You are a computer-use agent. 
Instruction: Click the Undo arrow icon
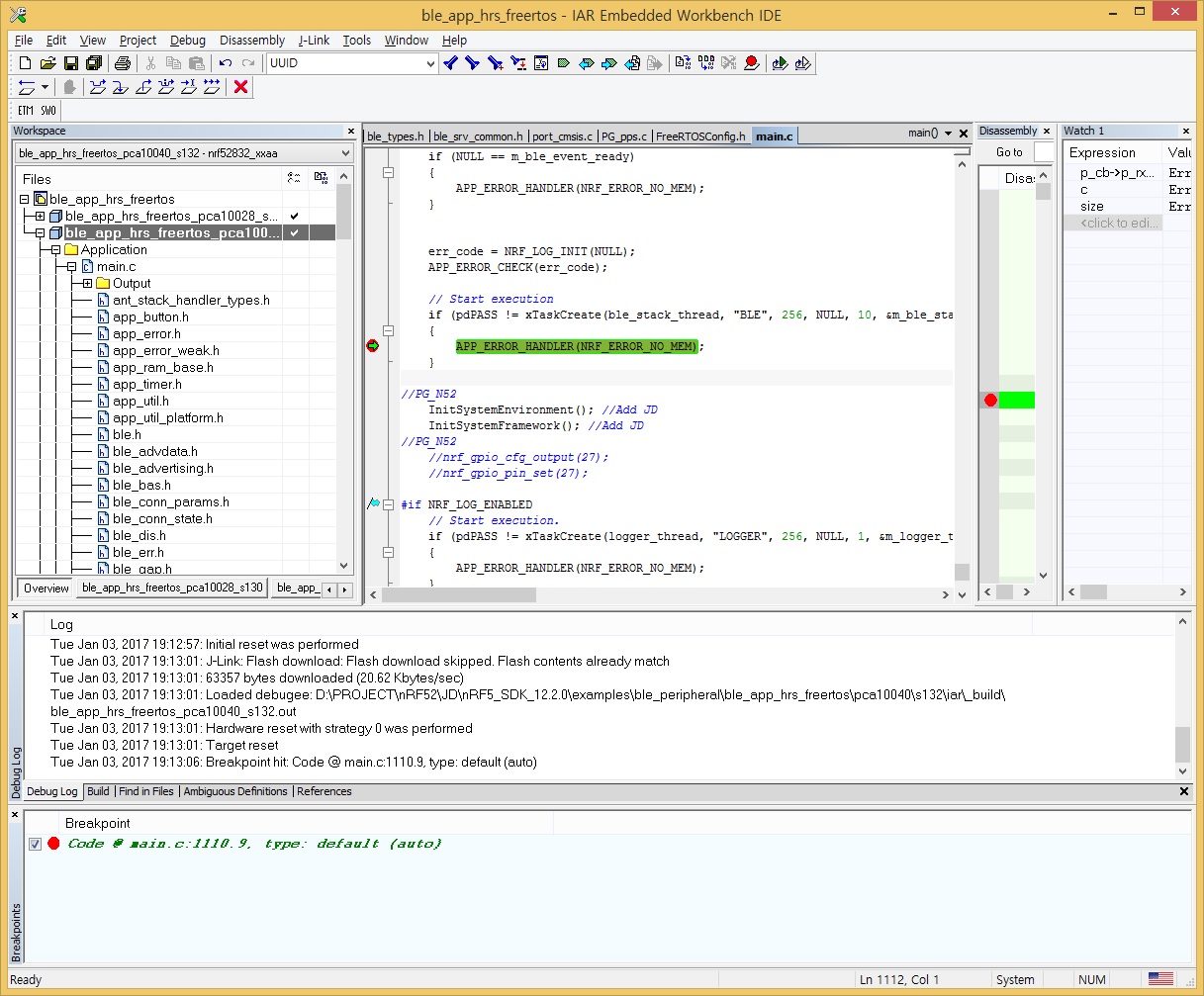point(226,63)
